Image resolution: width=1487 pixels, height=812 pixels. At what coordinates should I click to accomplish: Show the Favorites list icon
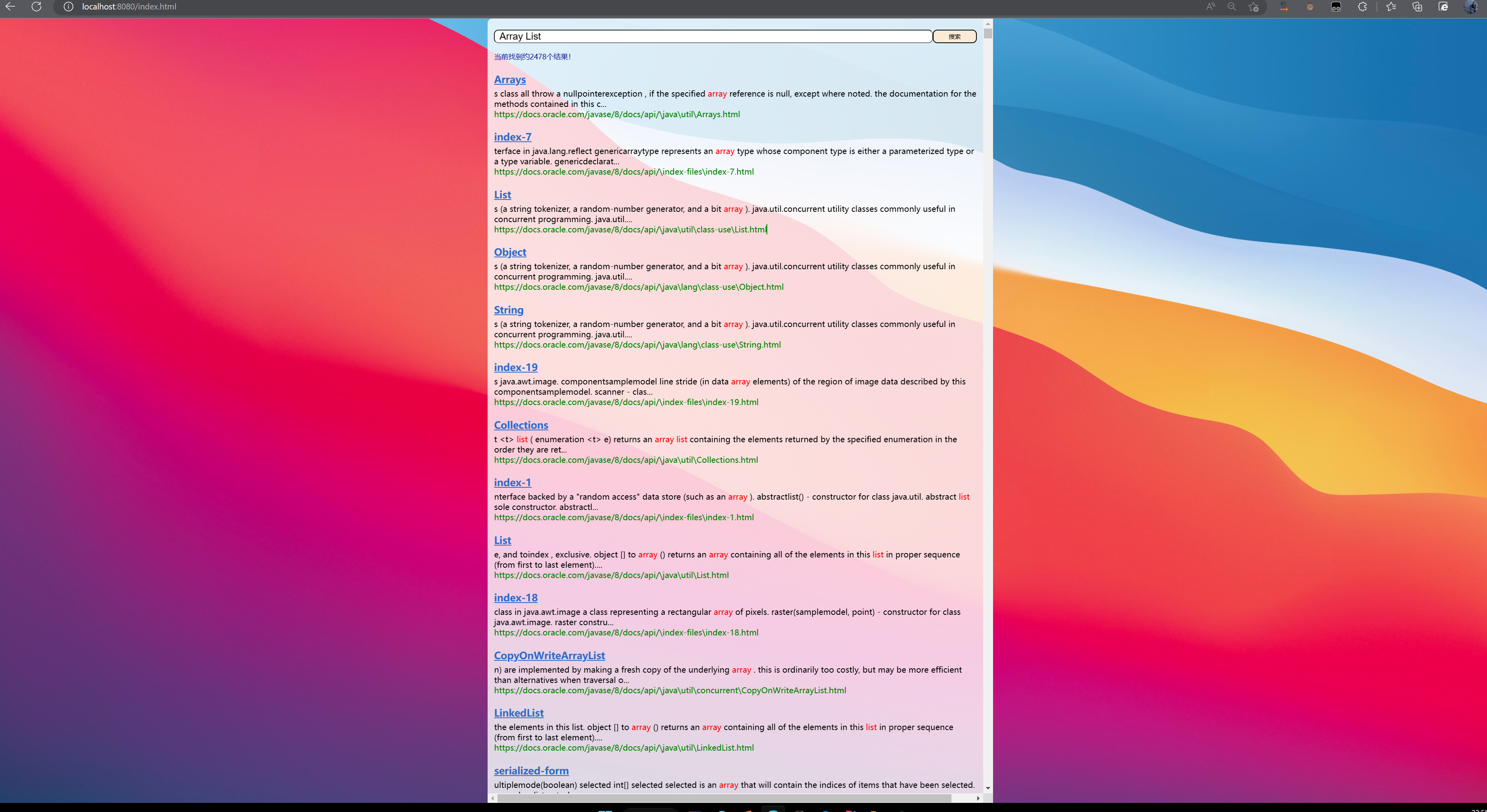click(1391, 7)
